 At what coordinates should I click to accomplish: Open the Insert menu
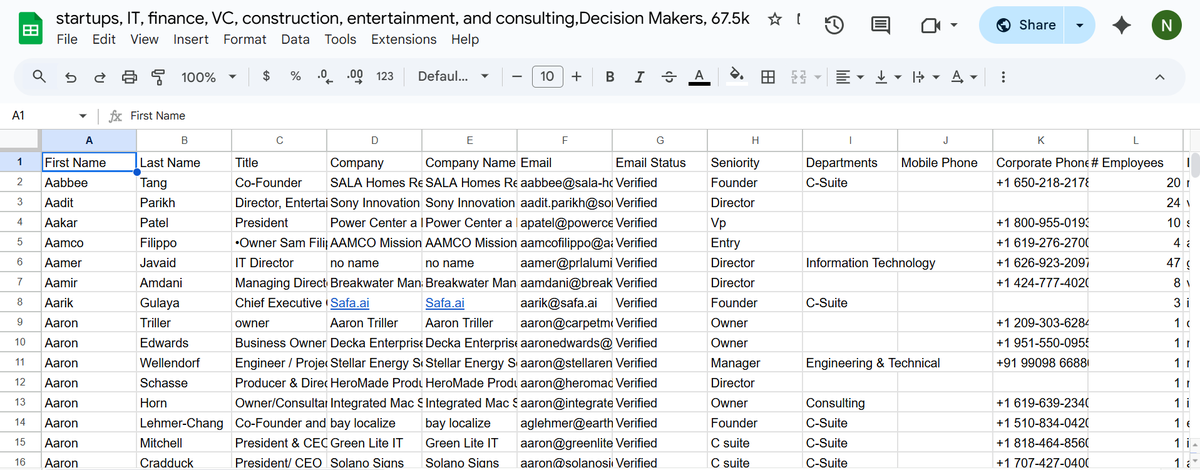(x=191, y=39)
